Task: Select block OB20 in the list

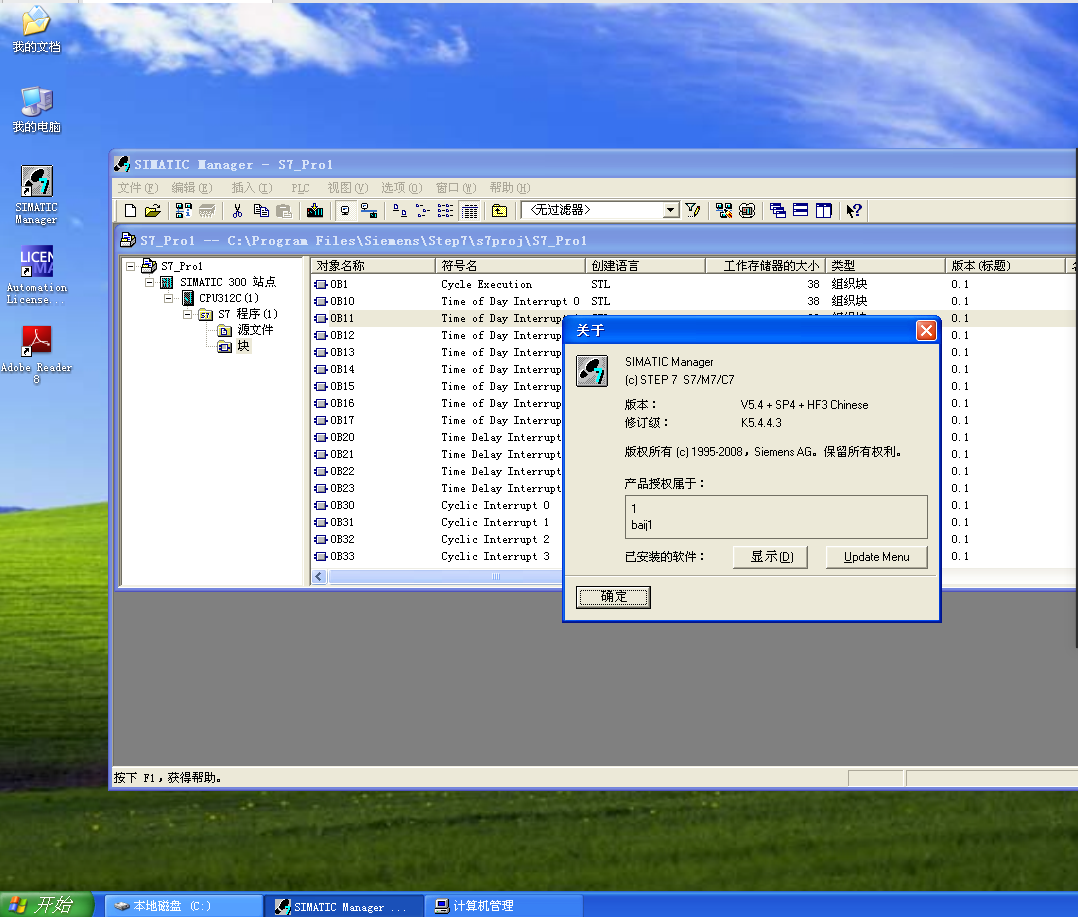Action: pyautogui.click(x=342, y=437)
